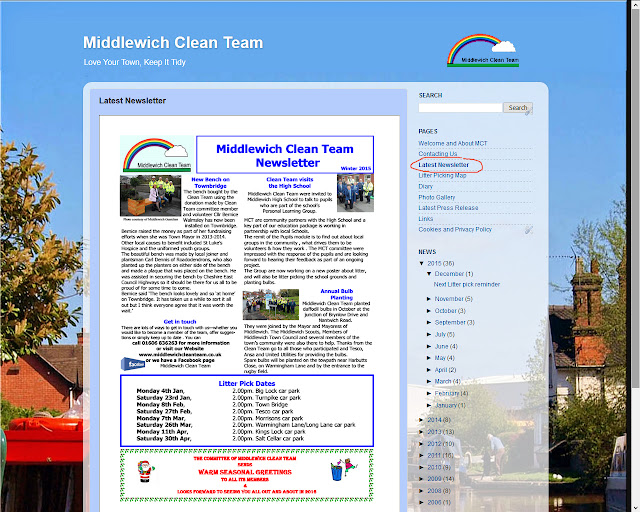Click the Facebook icon in the newsletter
The image size is (640, 512).
coord(133,363)
